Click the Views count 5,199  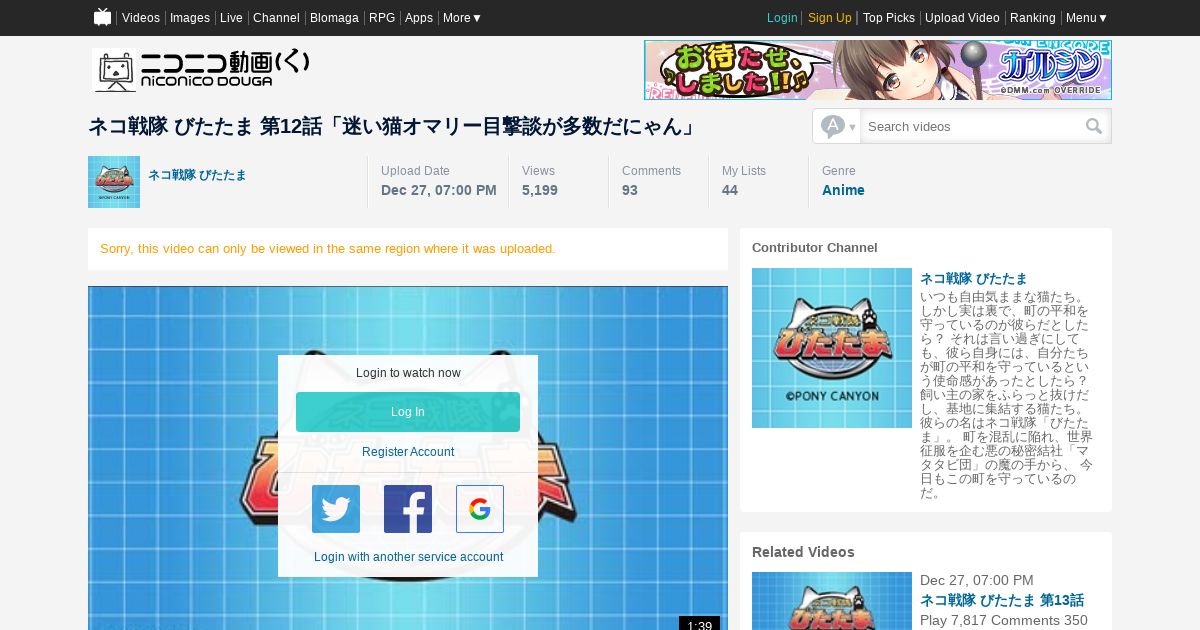pyautogui.click(x=540, y=190)
